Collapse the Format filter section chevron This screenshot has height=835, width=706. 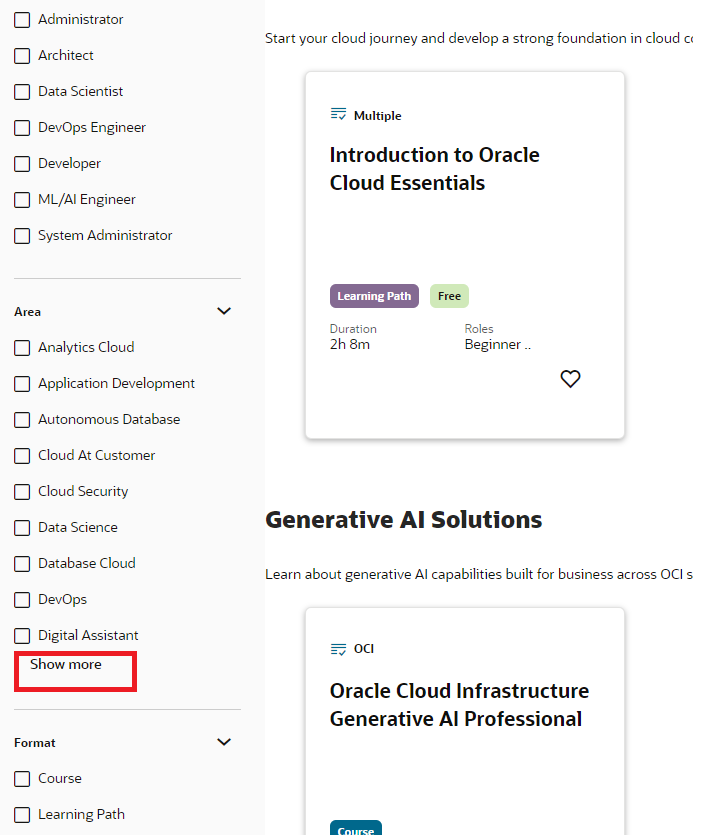(224, 742)
